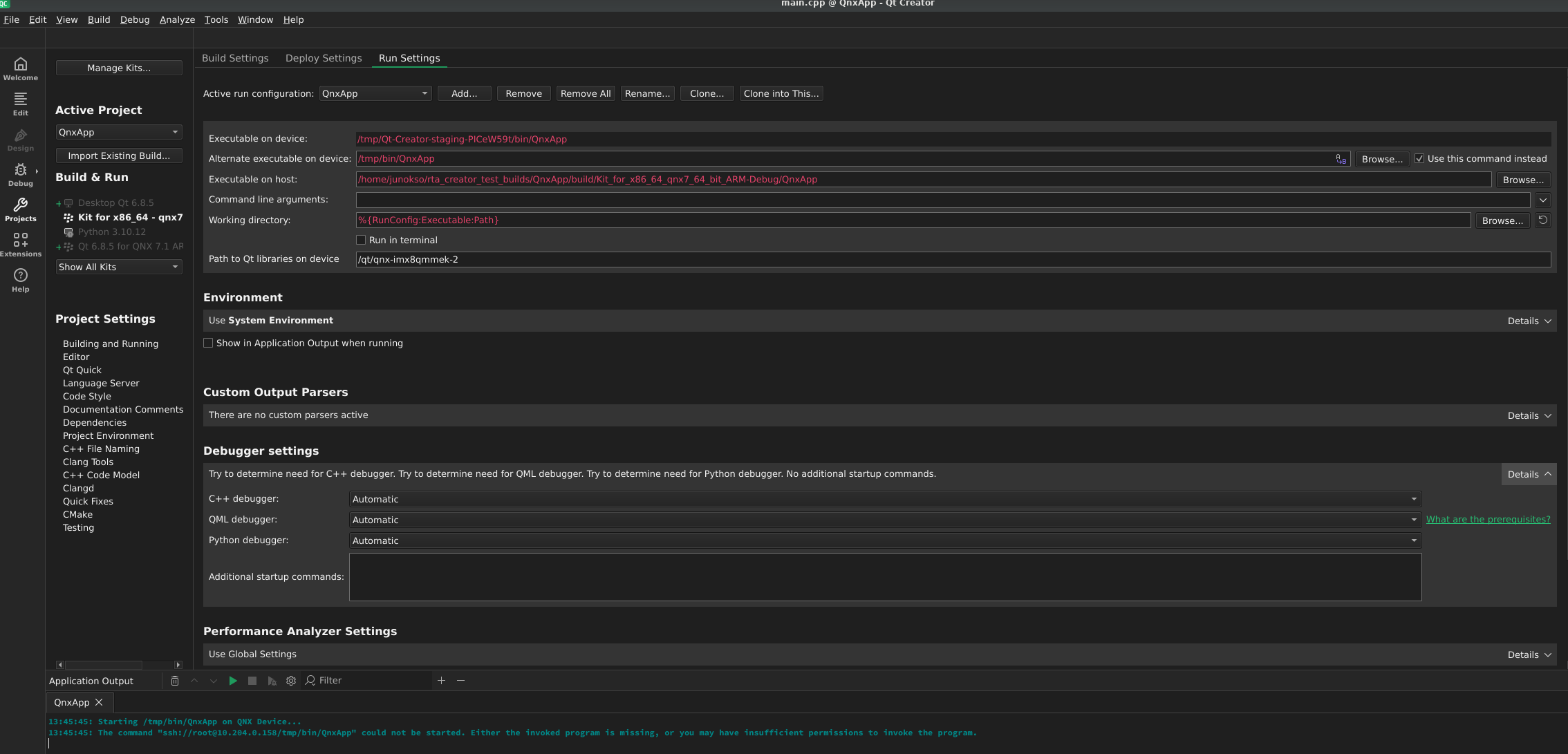Image resolution: width=1568 pixels, height=754 pixels.
Task: Clear Application Output with trash icon
Action: click(175, 681)
